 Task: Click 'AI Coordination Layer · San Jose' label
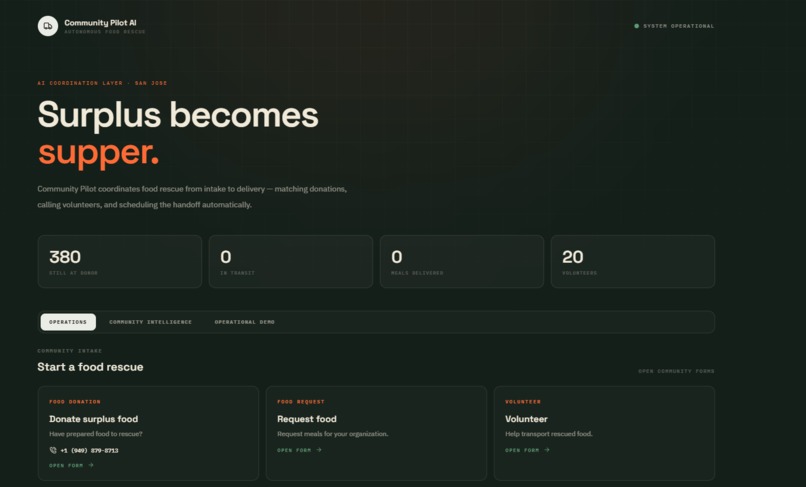(x=102, y=83)
